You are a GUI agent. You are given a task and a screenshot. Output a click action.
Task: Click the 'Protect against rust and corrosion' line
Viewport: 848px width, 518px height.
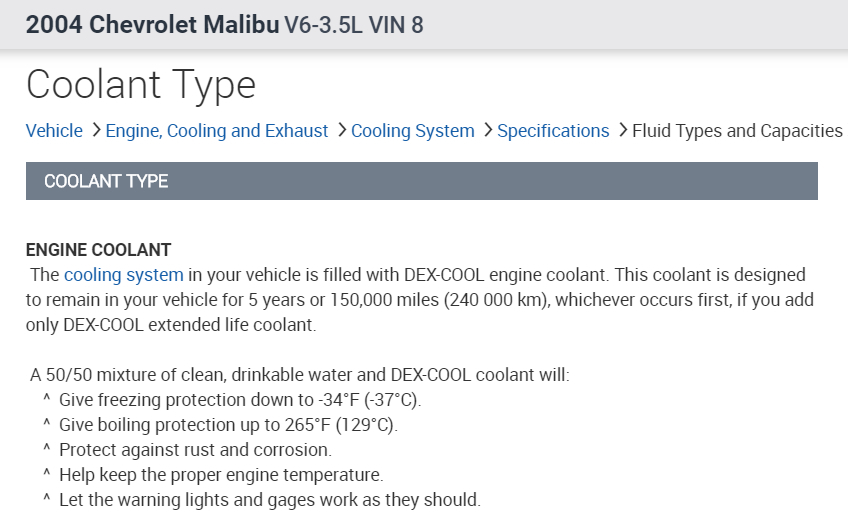tap(195, 450)
